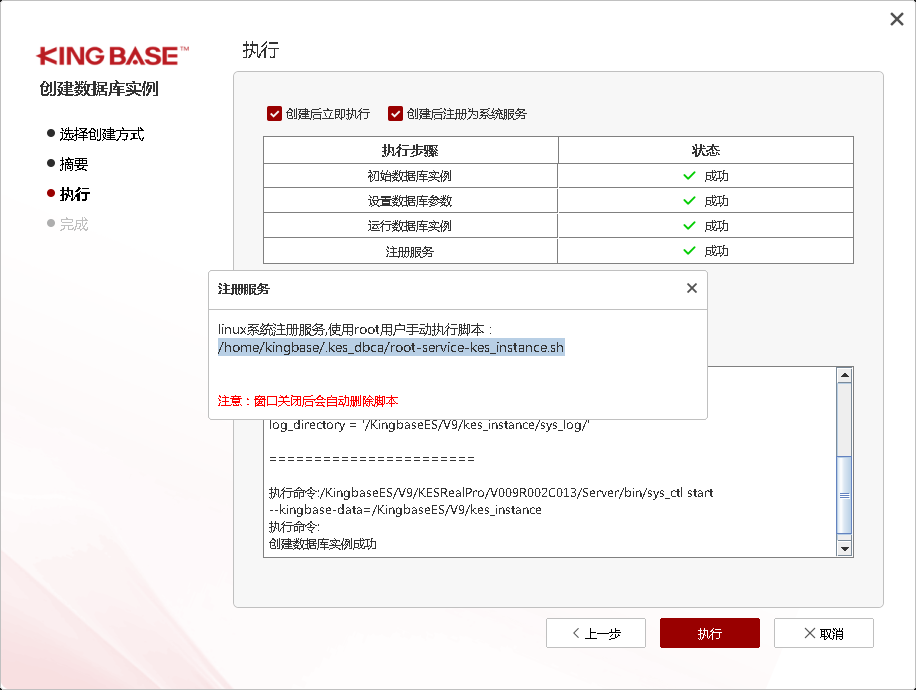Click the KINGBASE logo
The height and width of the screenshot is (690, 916).
coord(112,56)
